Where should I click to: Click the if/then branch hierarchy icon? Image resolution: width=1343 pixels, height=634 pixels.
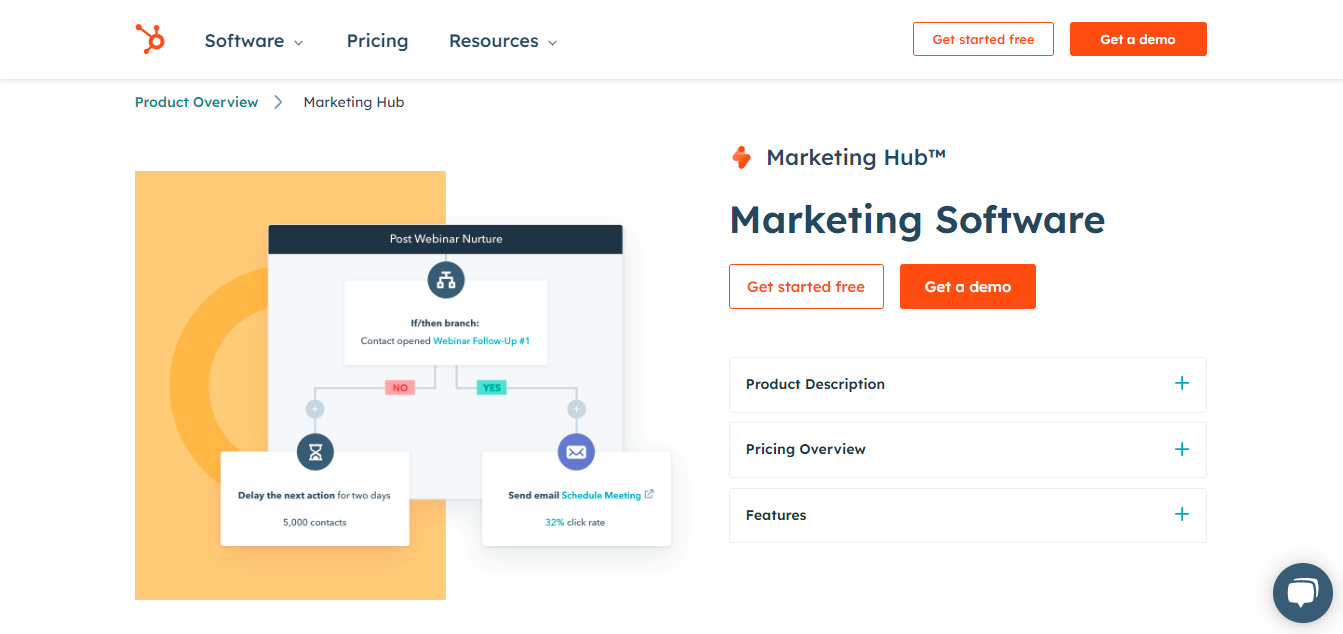(x=446, y=280)
